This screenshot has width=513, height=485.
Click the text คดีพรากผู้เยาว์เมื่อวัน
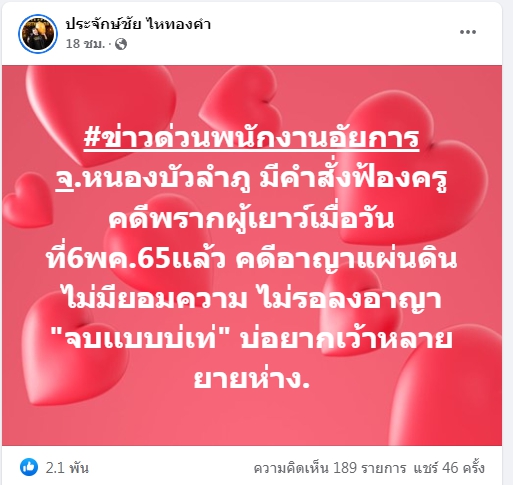251,218
